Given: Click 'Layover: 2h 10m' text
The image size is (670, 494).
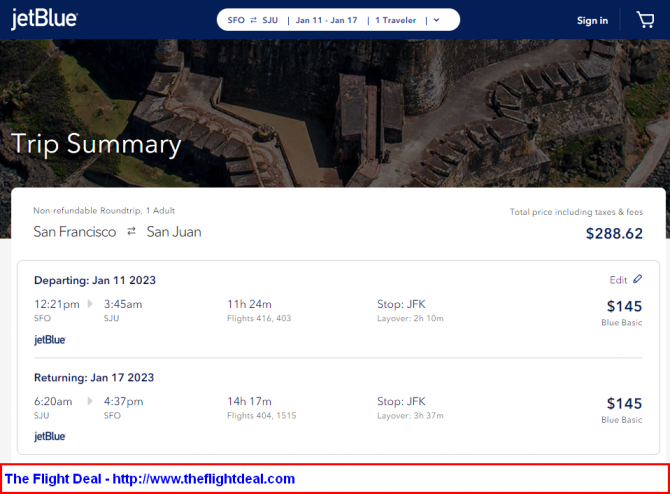Looking at the screenshot, I should click(410, 318).
